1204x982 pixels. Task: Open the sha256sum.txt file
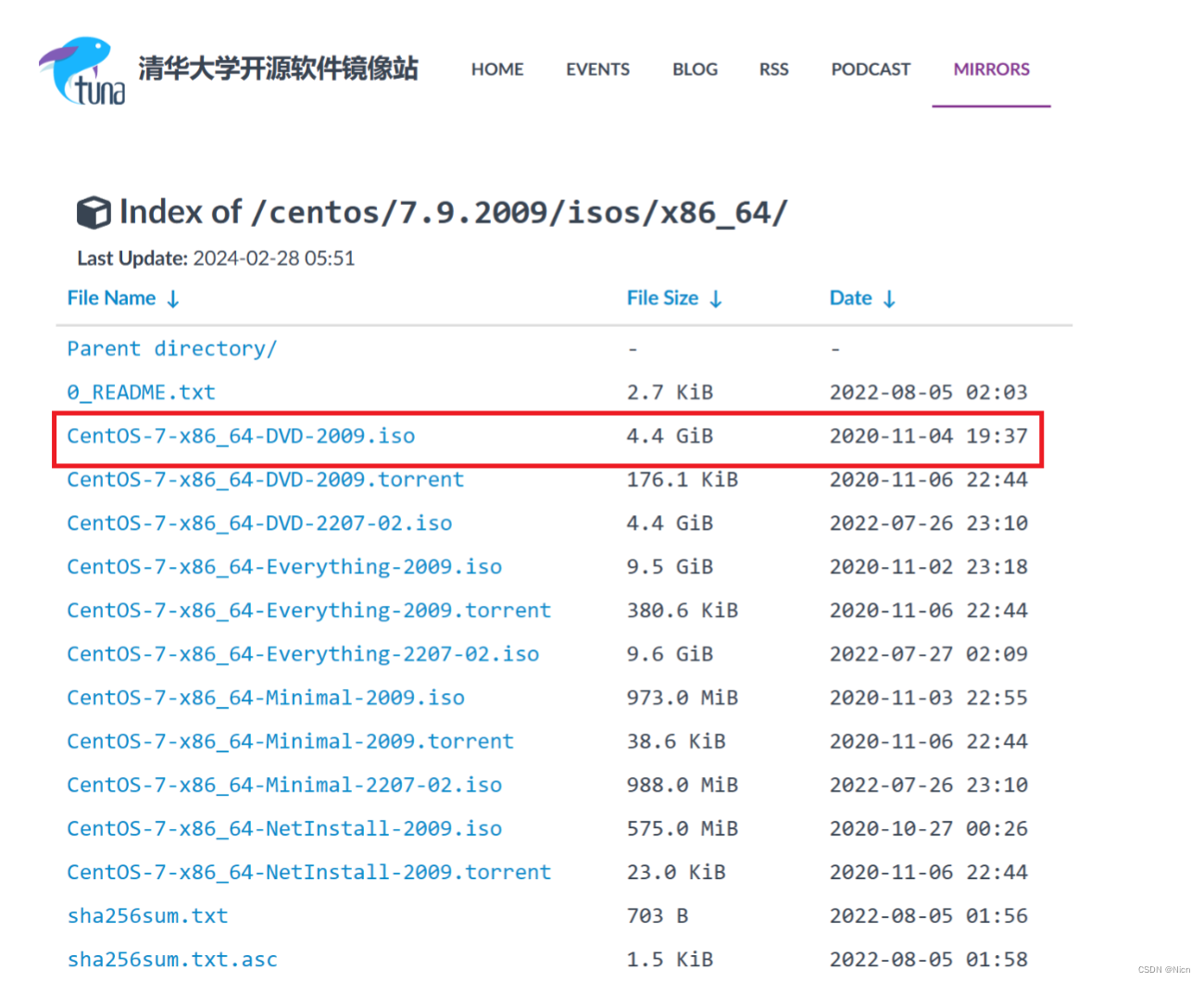(x=147, y=916)
